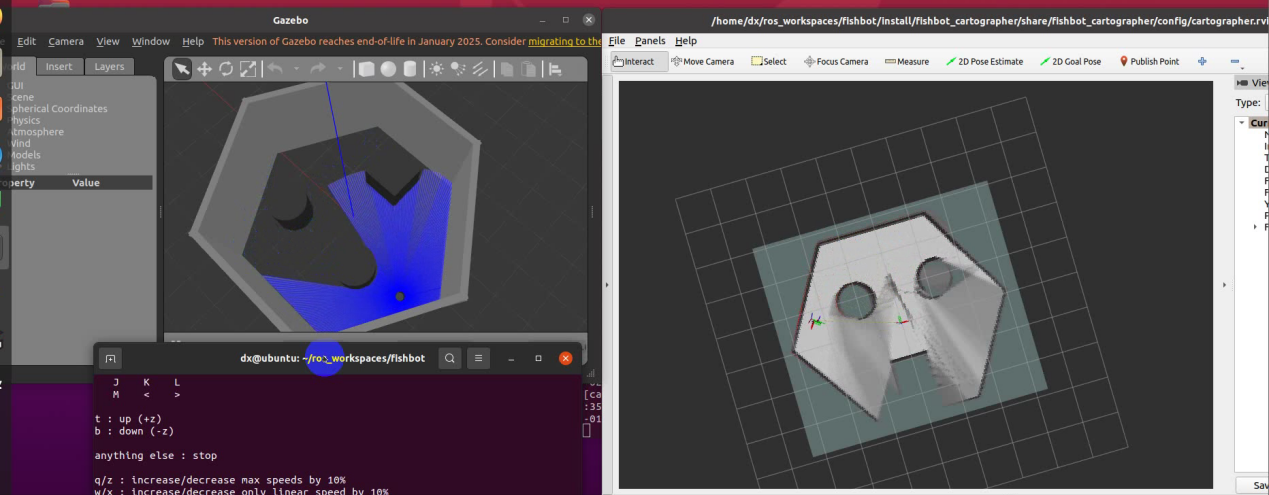Collapse the RViz right Views panel handle

coord(1226,285)
